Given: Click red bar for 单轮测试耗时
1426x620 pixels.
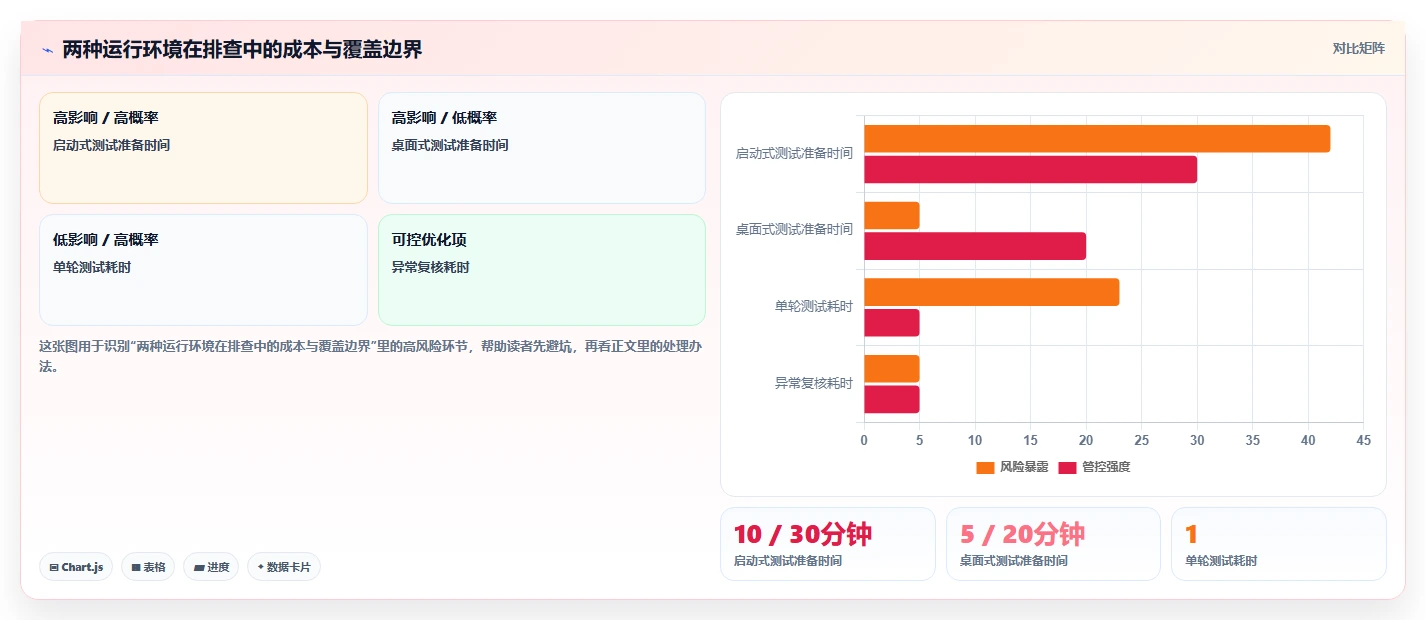Looking at the screenshot, I should click(x=891, y=323).
